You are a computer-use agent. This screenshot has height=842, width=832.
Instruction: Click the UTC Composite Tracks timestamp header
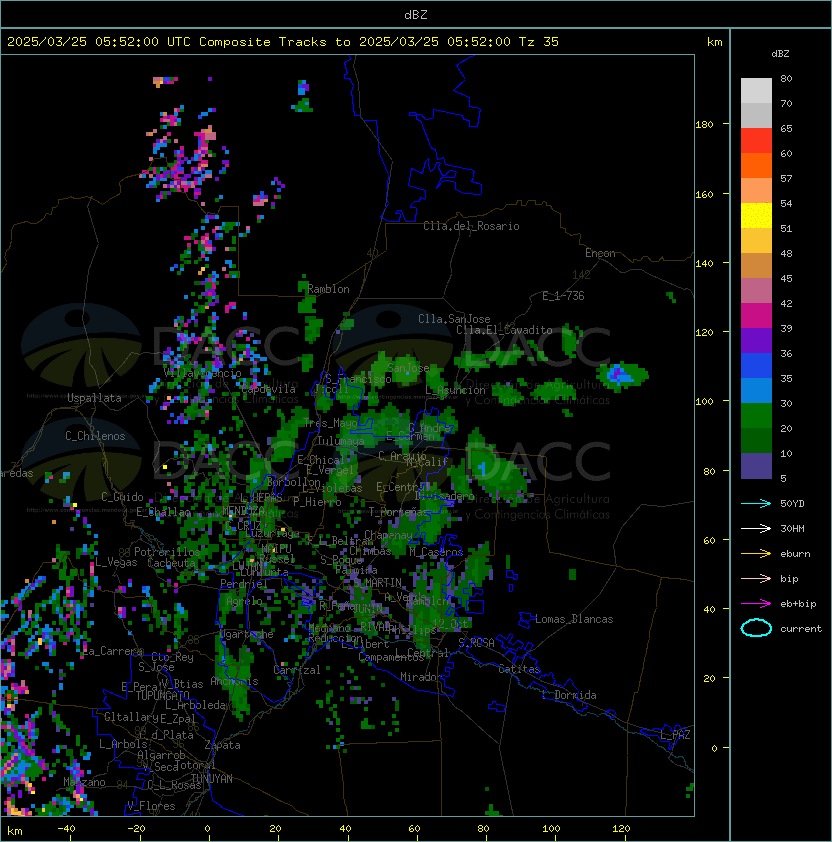tap(283, 42)
